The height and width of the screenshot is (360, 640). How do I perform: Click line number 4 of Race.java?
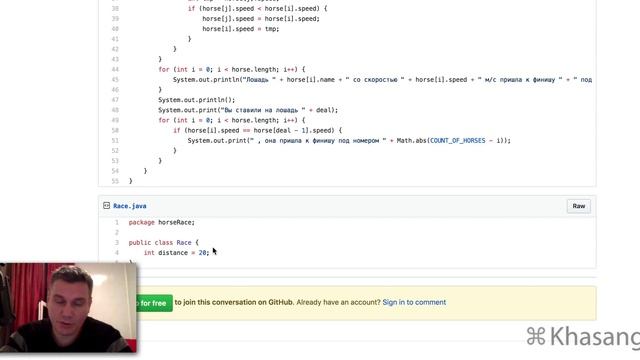point(117,253)
